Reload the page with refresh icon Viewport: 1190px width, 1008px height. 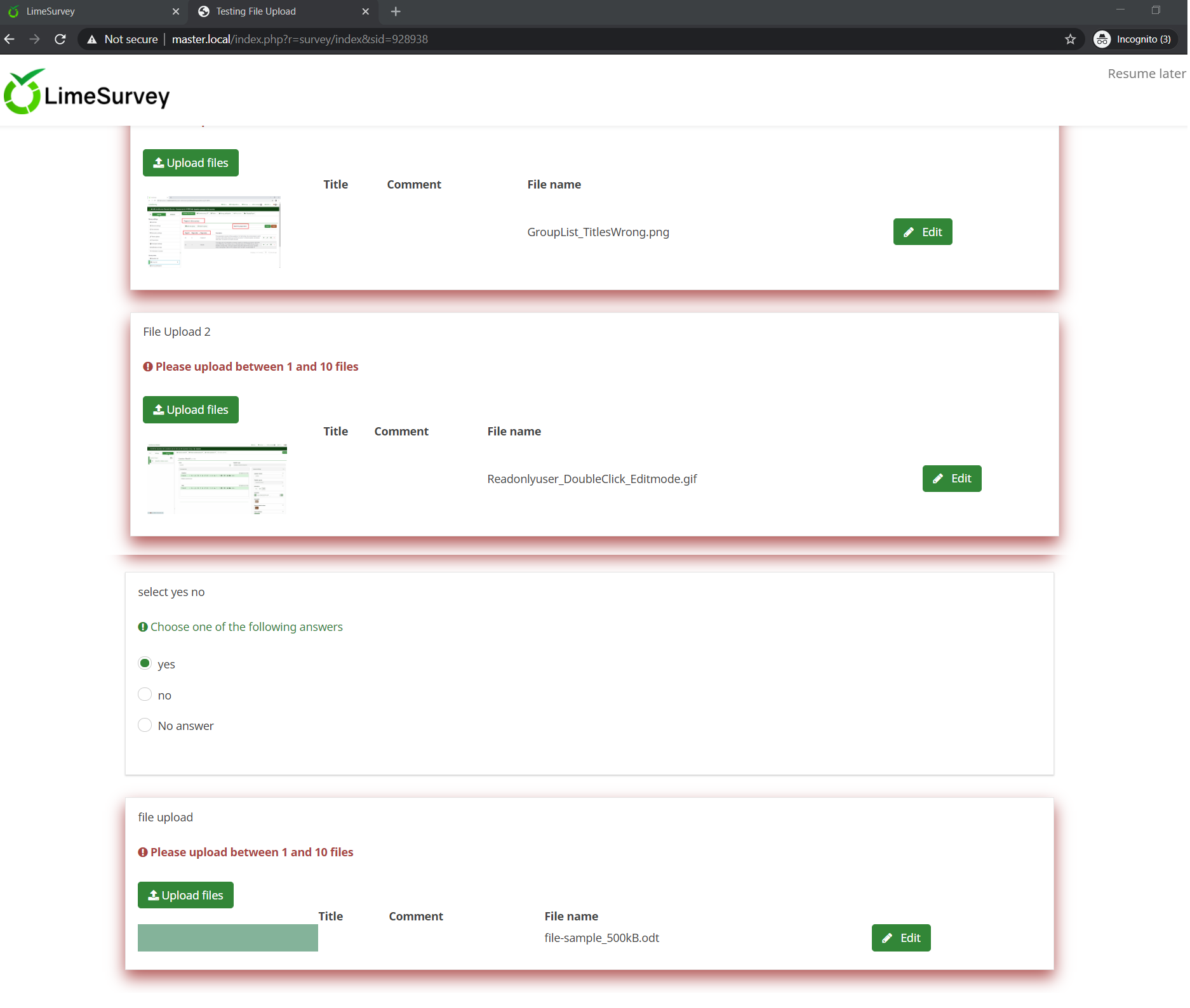pyautogui.click(x=60, y=39)
